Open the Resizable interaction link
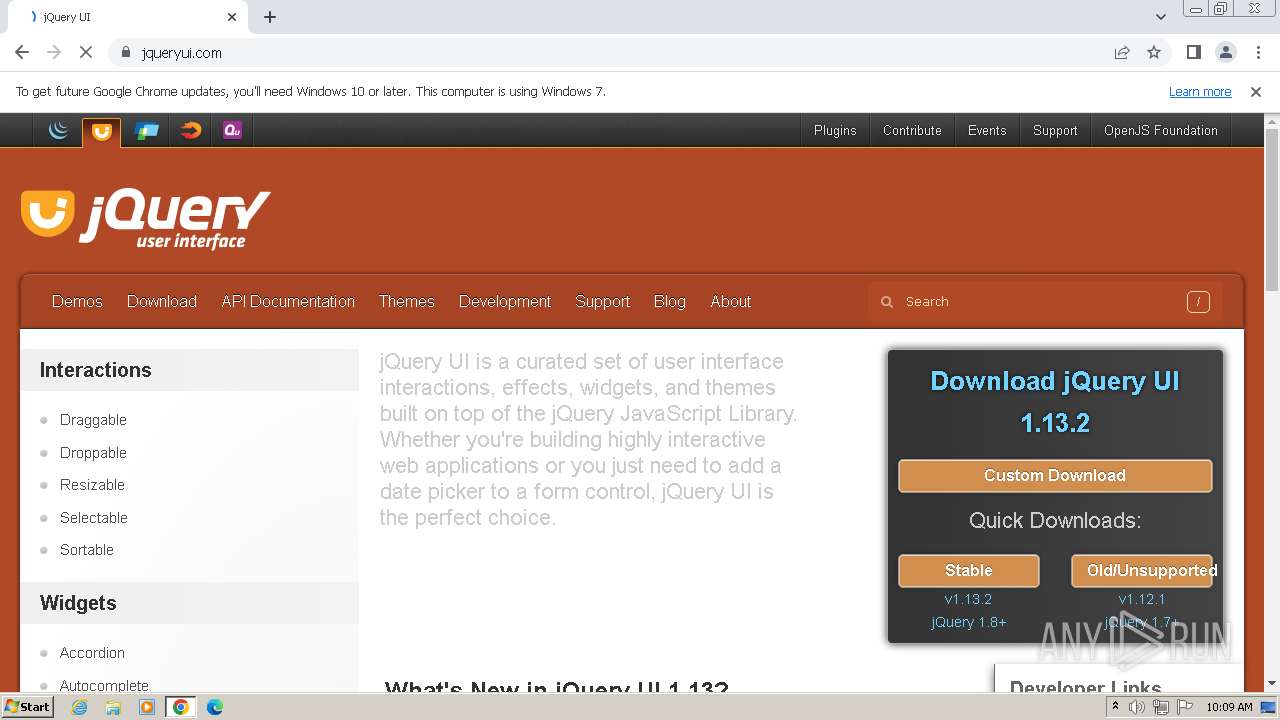This screenshot has width=1280, height=720. [x=92, y=485]
